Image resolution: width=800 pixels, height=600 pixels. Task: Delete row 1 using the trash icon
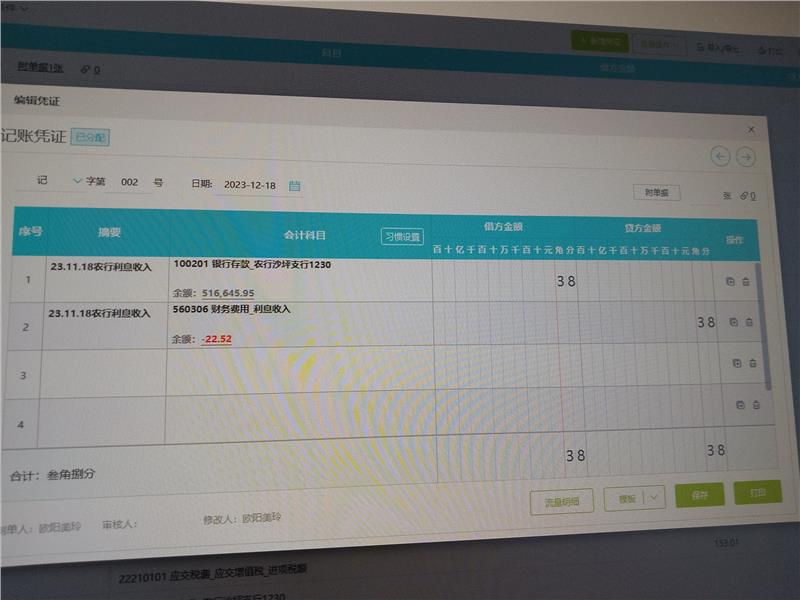click(x=746, y=282)
